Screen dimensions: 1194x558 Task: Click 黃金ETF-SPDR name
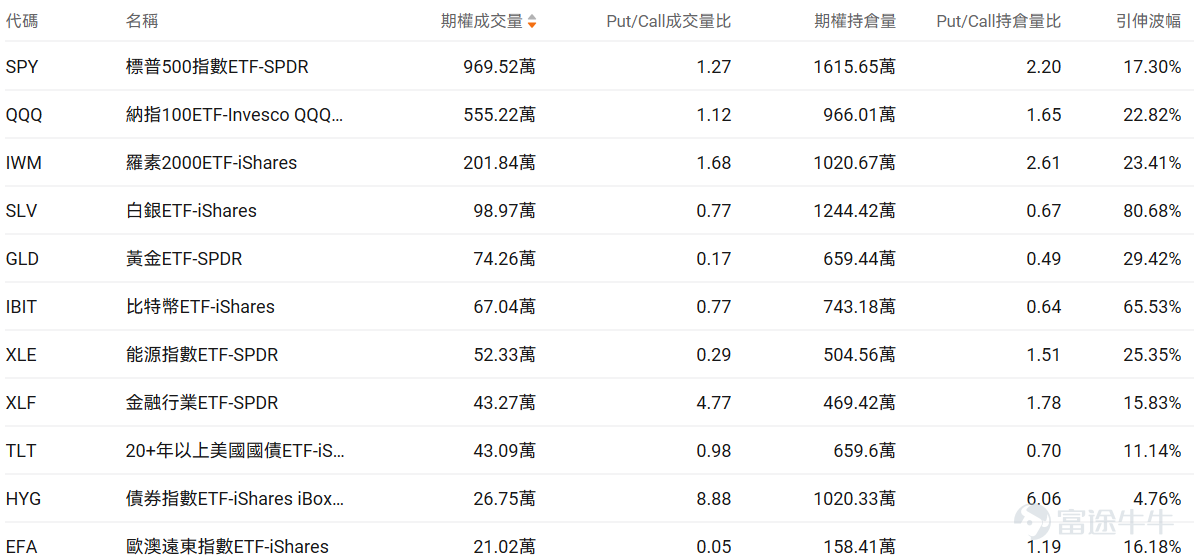coord(184,259)
